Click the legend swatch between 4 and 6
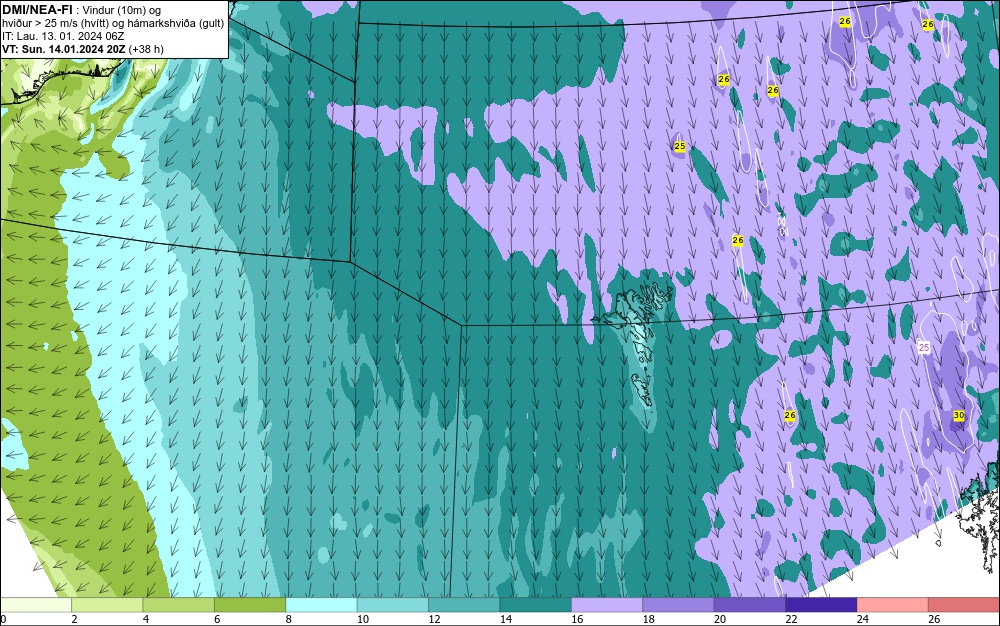The width and height of the screenshot is (1000, 626). (179, 605)
